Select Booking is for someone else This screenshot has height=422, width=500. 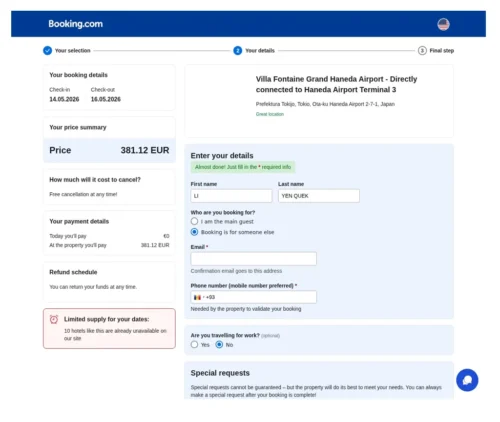(194, 232)
